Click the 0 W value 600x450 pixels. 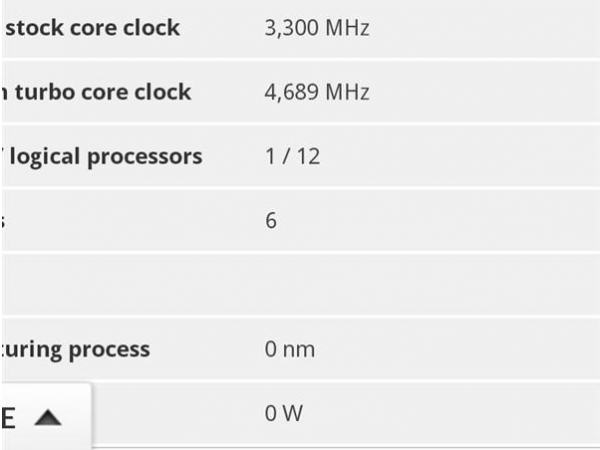[x=284, y=413]
